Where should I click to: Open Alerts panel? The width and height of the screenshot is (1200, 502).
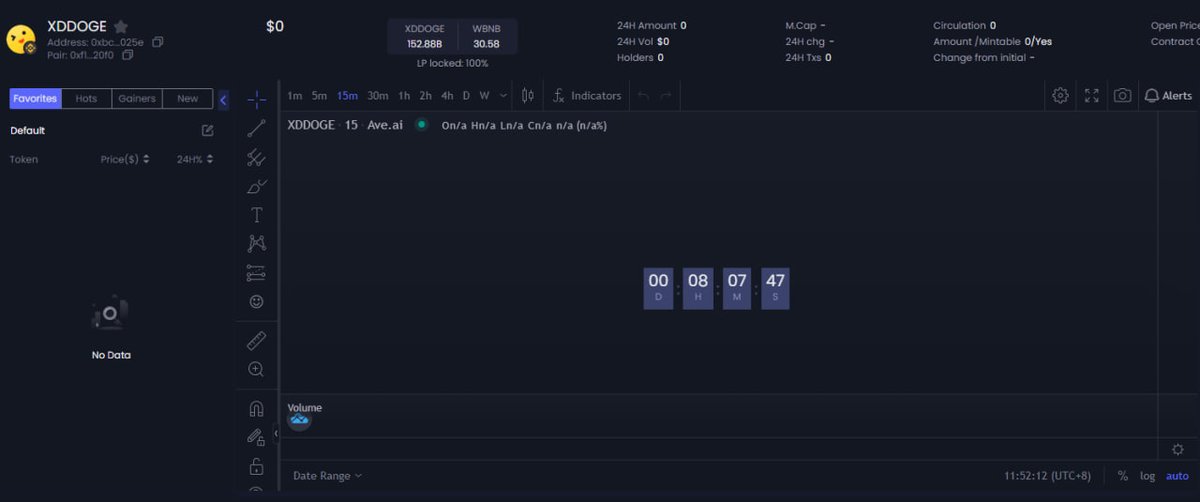tap(1168, 95)
